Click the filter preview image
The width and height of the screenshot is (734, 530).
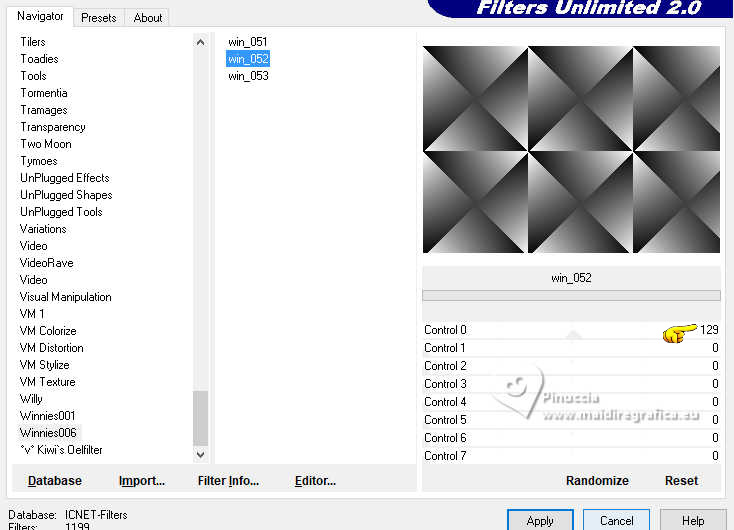571,149
